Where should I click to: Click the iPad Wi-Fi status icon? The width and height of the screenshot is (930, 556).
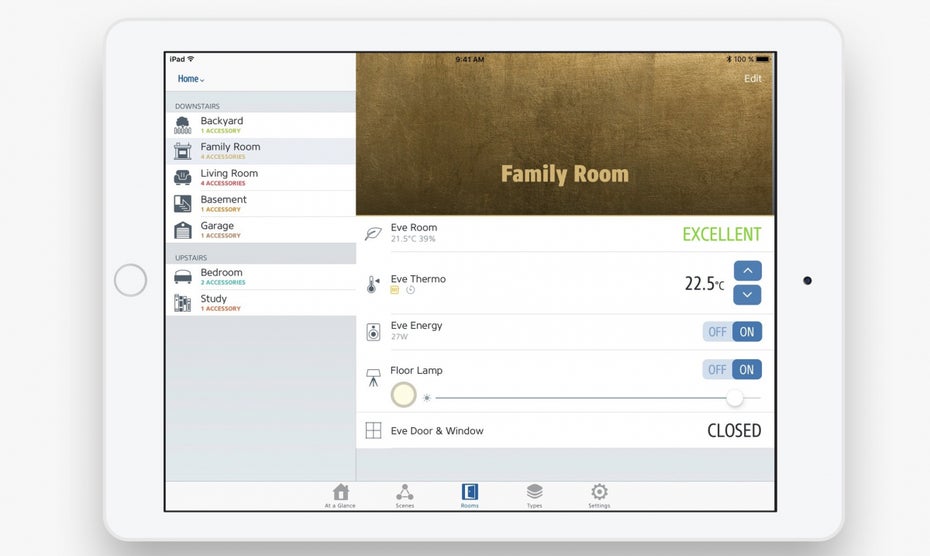(x=190, y=59)
